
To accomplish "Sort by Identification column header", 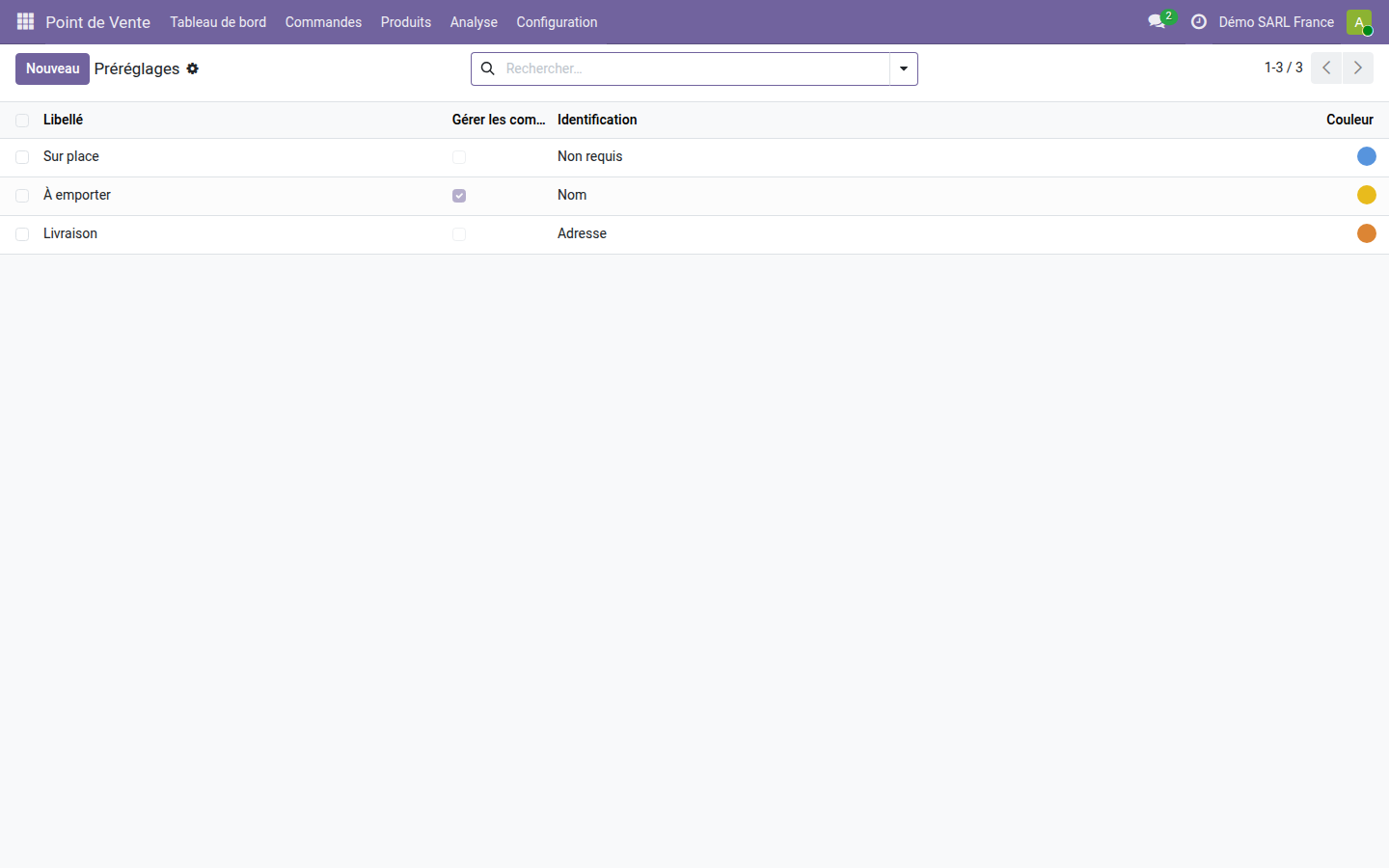I will (x=597, y=120).
